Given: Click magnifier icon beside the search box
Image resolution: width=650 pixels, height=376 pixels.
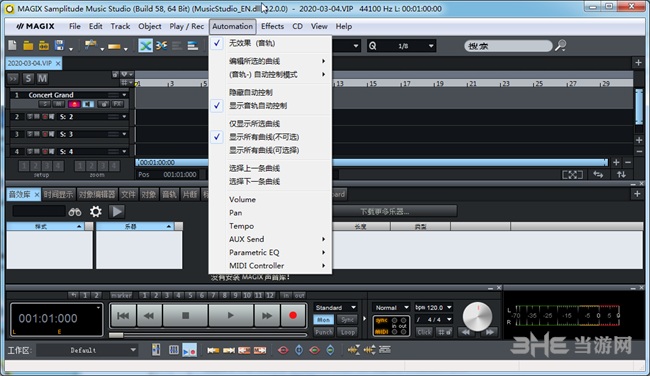Looking at the screenshot, I should pos(560,45).
